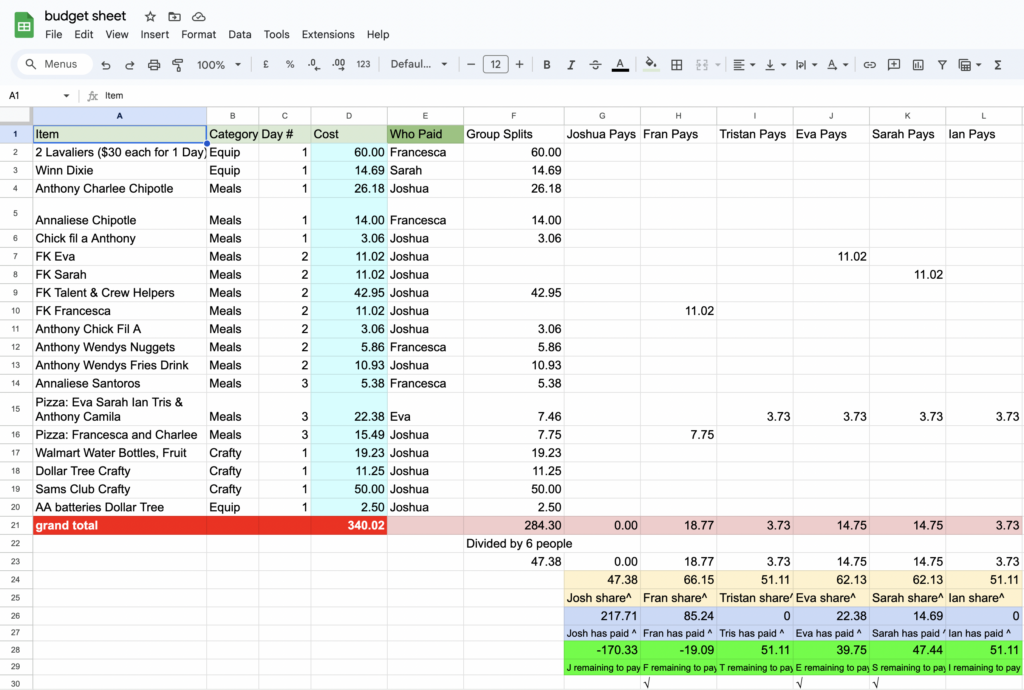
Task: Click the increase font size plus button
Action: click(x=519, y=65)
